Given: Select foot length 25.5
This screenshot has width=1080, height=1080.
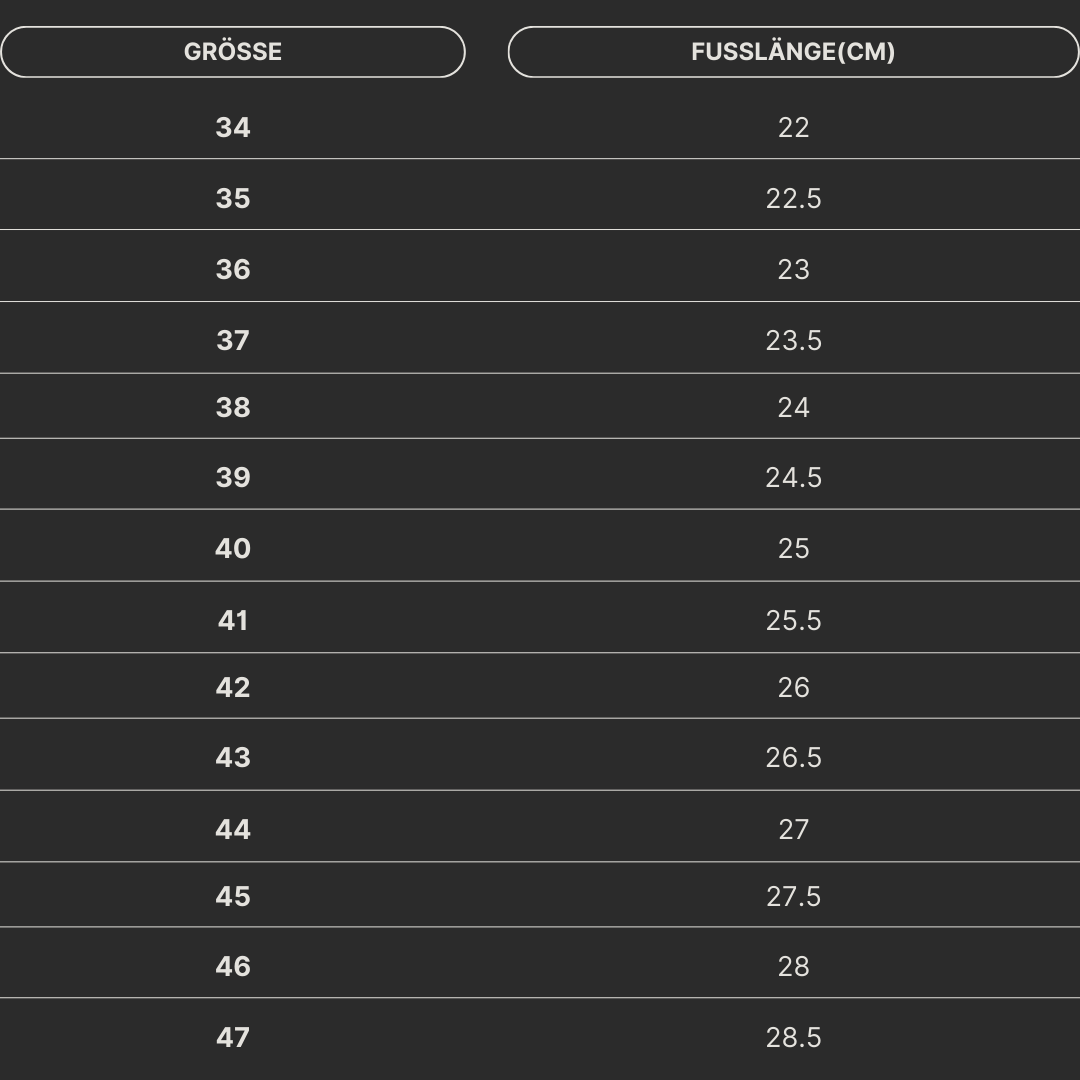Looking at the screenshot, I should pyautogui.click(x=793, y=621).
